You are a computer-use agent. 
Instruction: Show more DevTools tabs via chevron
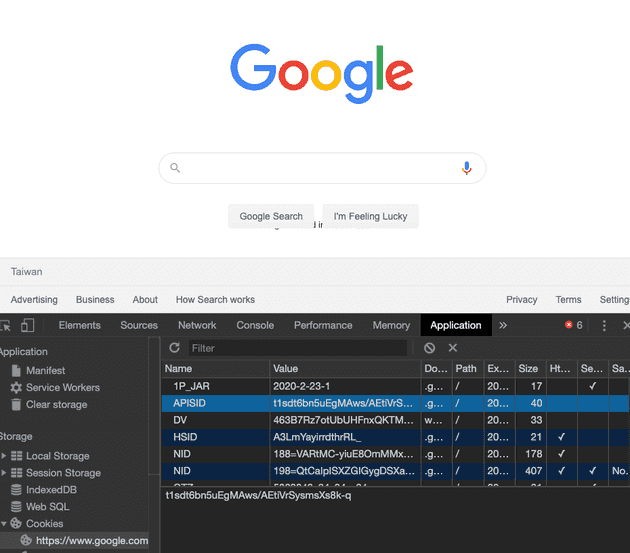(503, 325)
